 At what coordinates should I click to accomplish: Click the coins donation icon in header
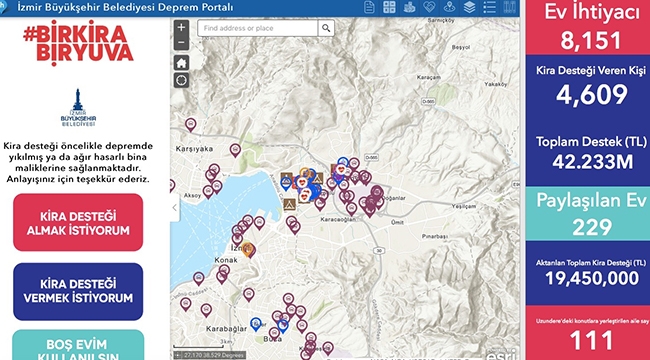point(409,7)
